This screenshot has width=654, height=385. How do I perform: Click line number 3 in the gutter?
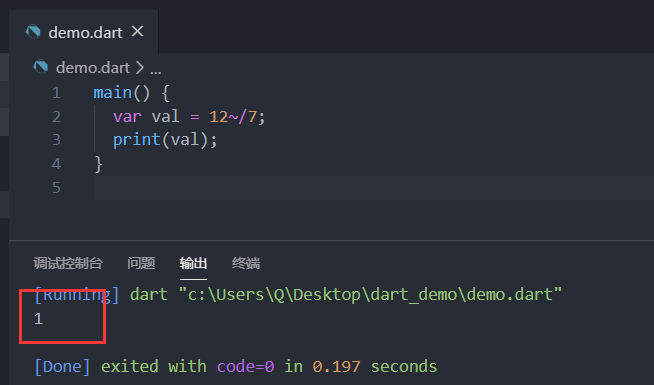(x=56, y=140)
